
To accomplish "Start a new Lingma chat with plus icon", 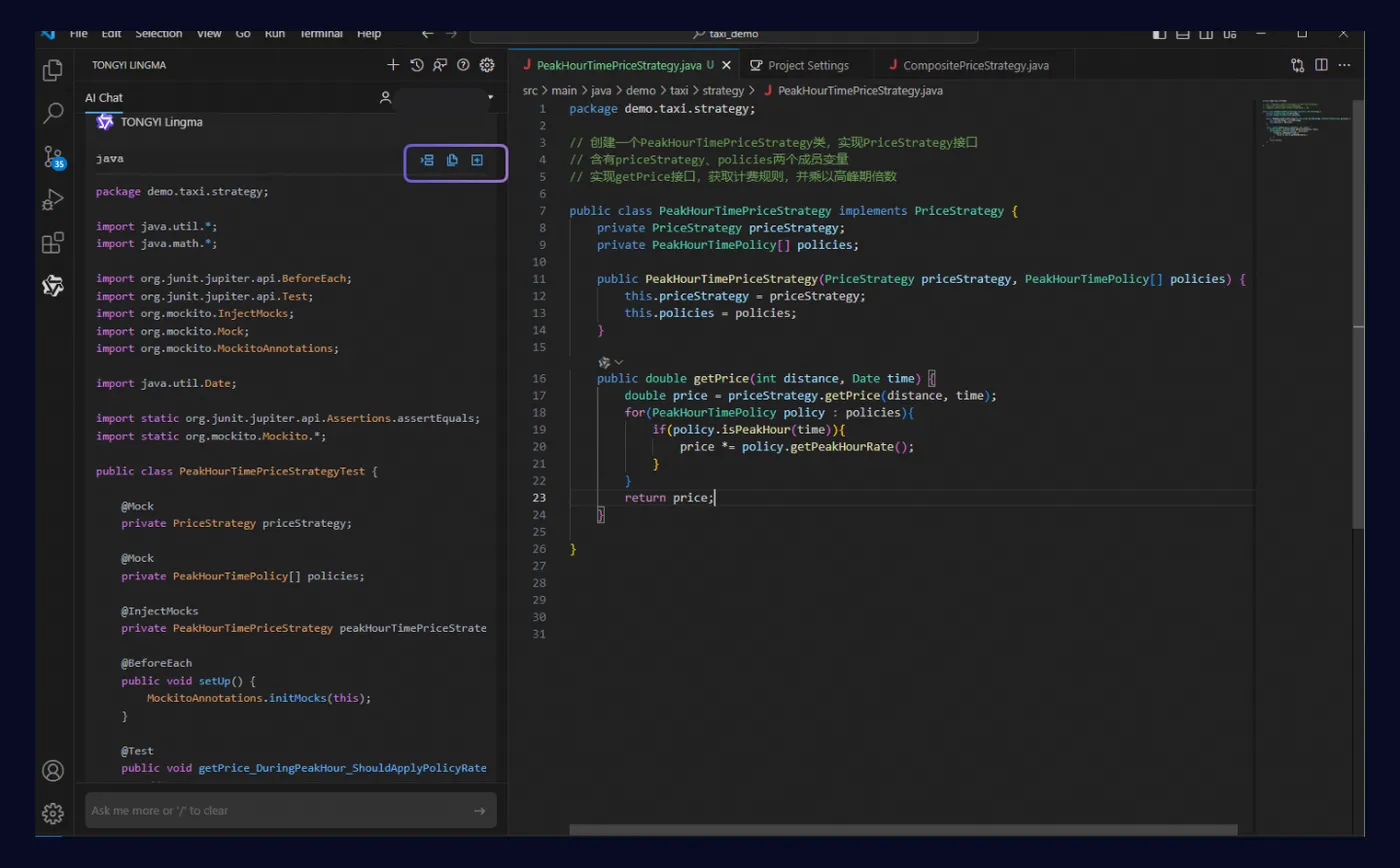I will [393, 65].
